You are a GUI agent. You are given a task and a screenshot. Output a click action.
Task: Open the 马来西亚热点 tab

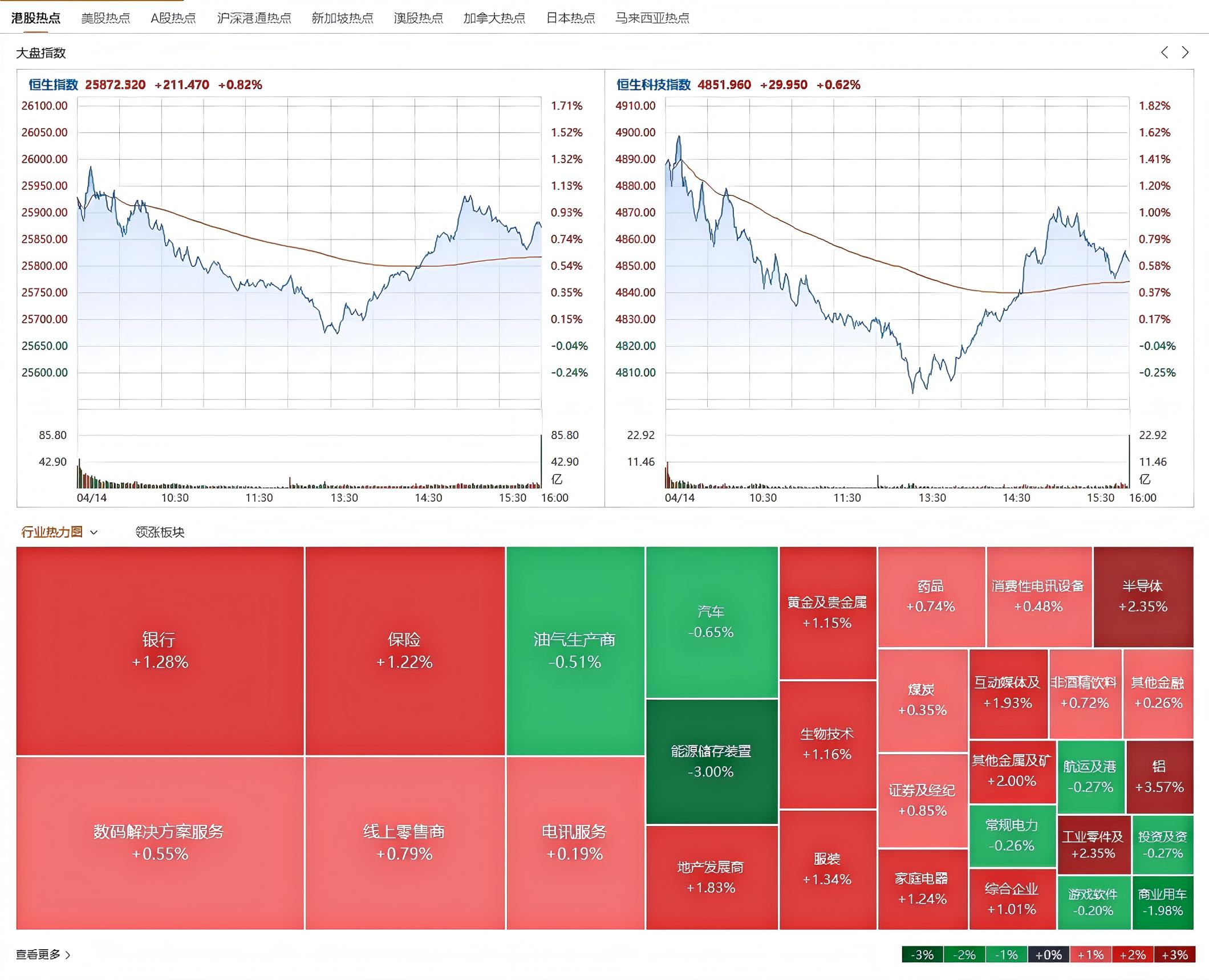[652, 18]
